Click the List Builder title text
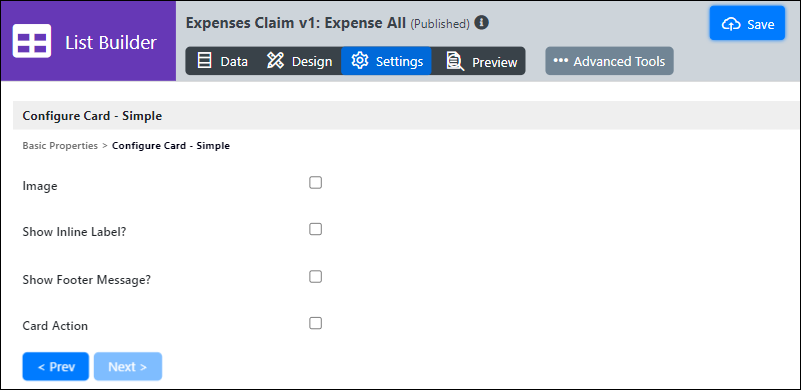This screenshot has height=390, width=801. [111, 42]
